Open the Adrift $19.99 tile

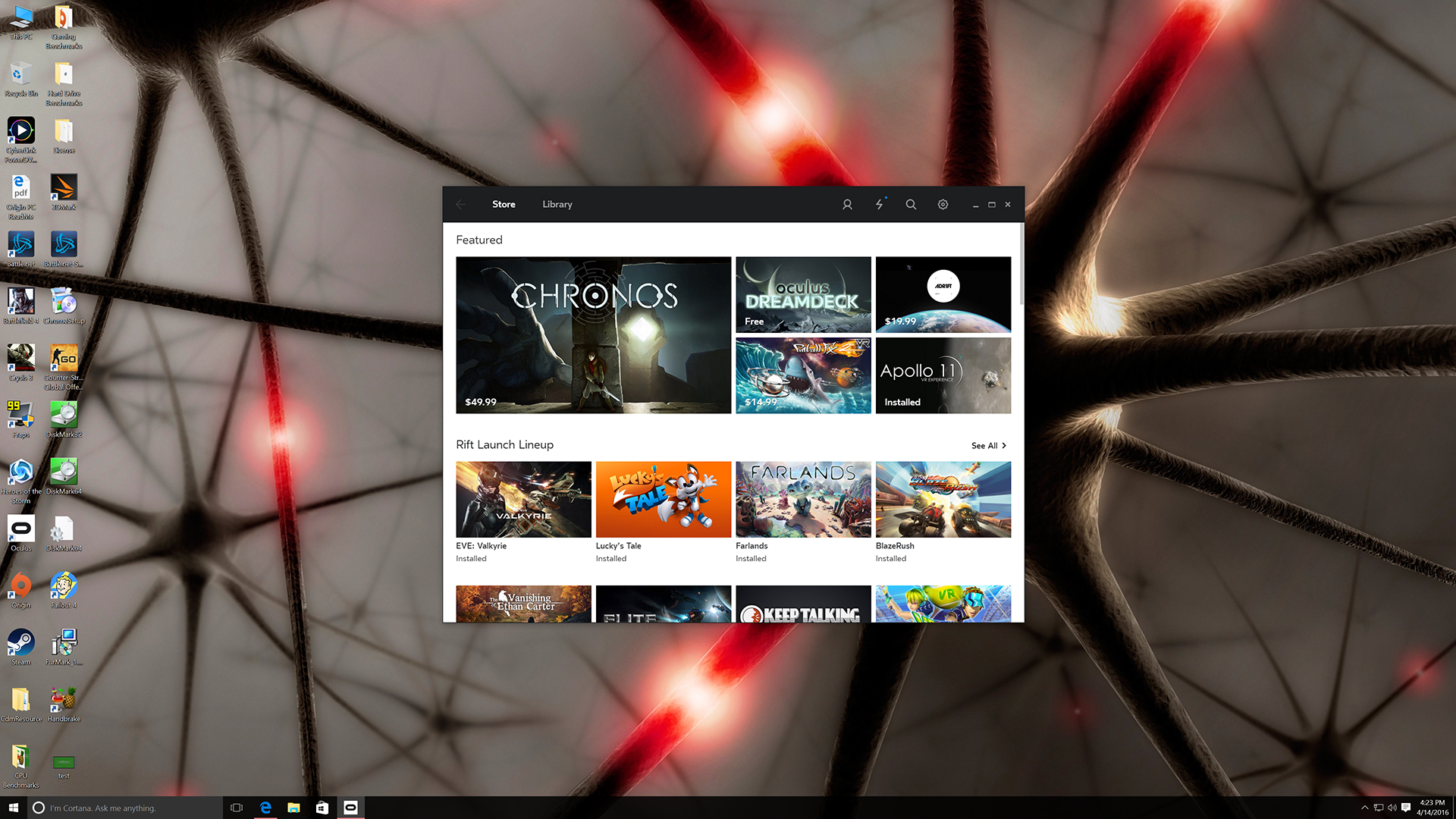tap(943, 294)
